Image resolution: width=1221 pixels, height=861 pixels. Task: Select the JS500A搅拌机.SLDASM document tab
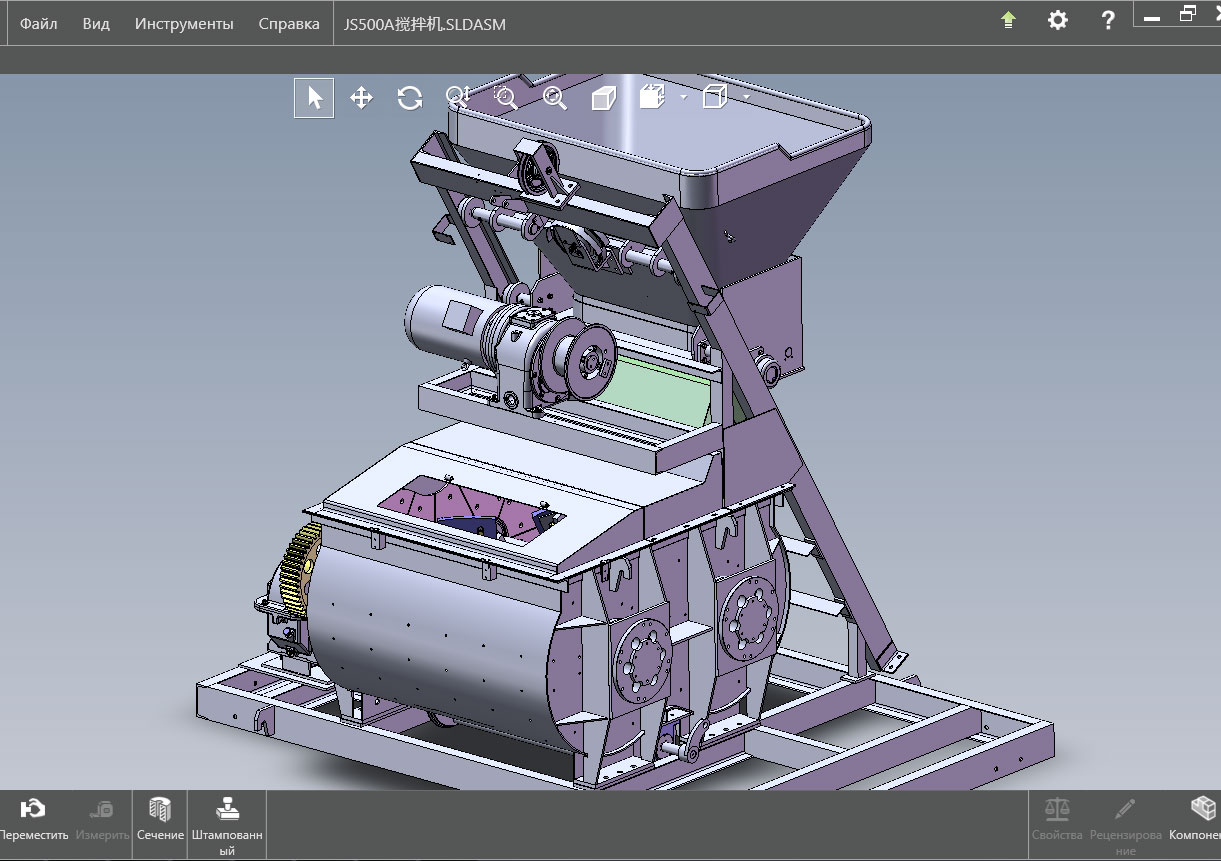(425, 24)
